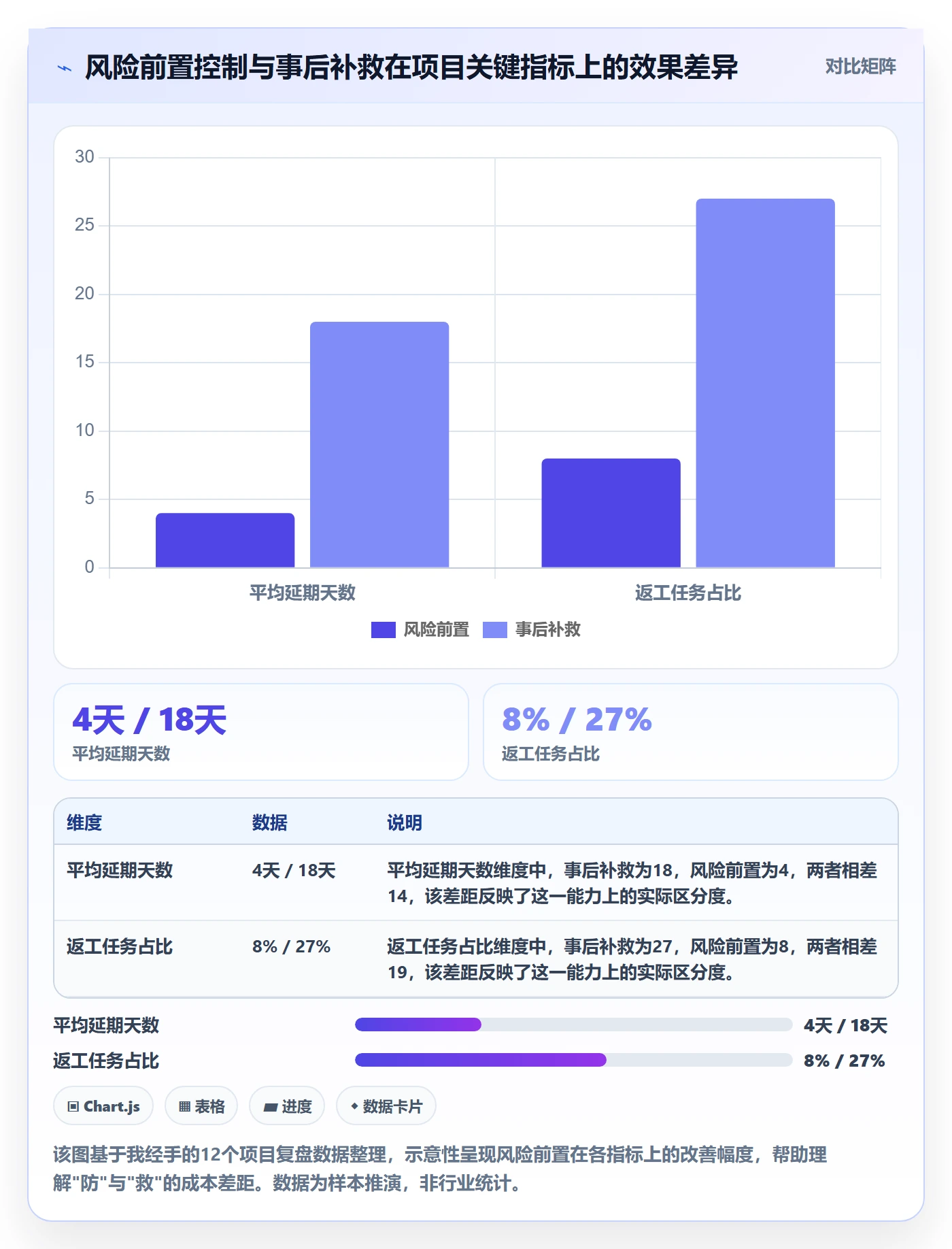Click the 事后补救 bar for 平均延期天数

tap(379, 444)
